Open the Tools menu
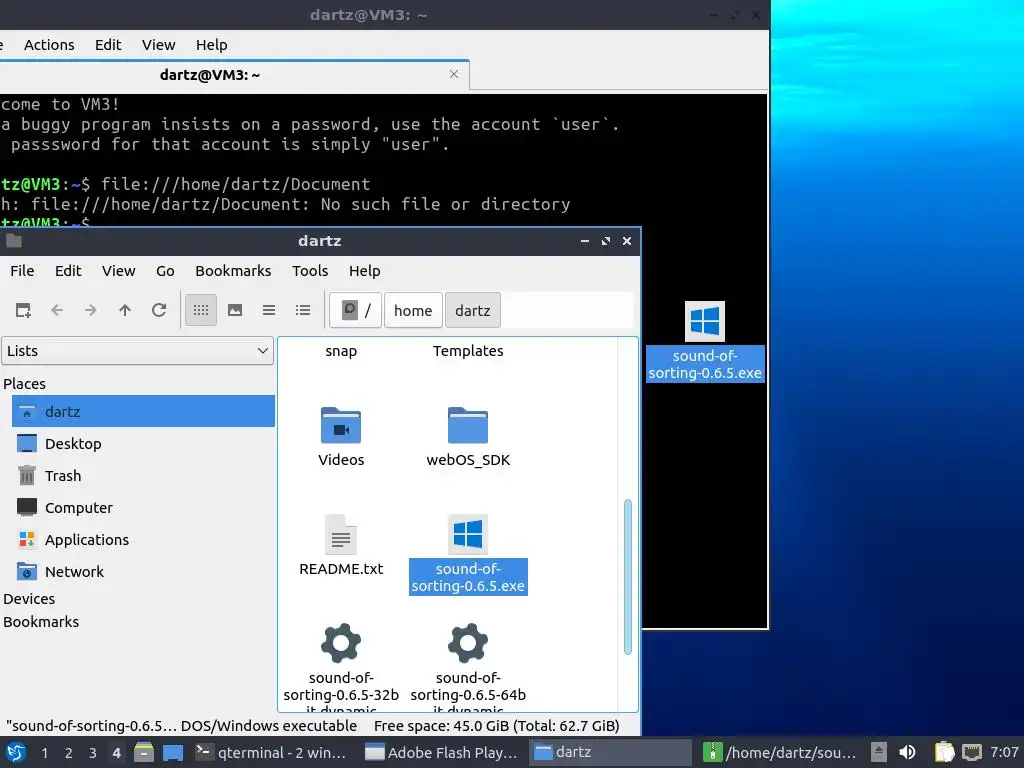 pos(310,271)
